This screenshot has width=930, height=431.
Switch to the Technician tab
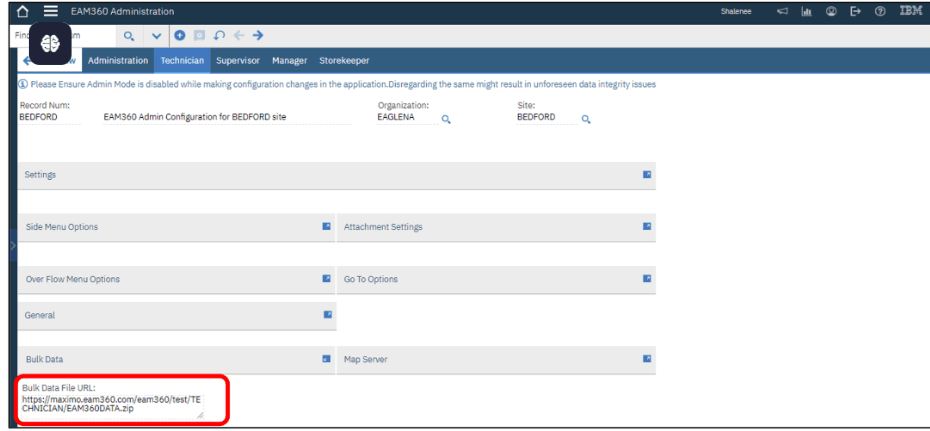(182, 60)
